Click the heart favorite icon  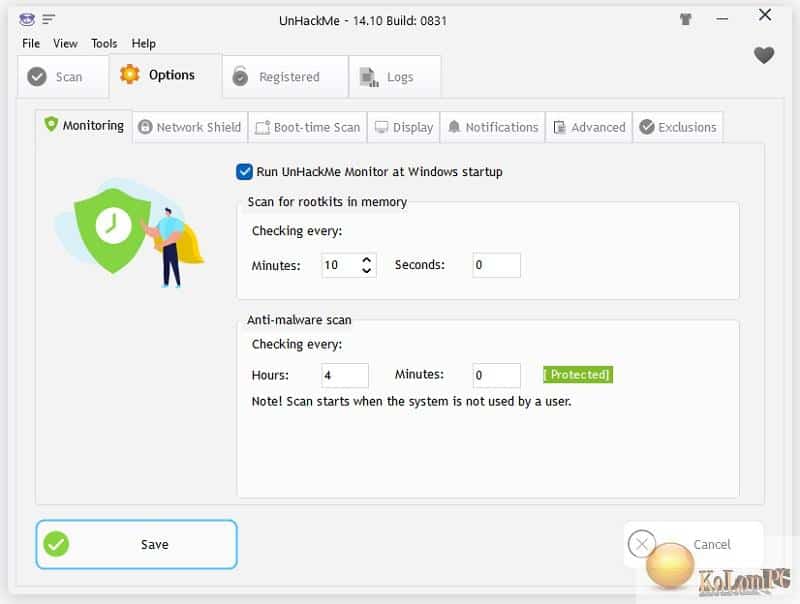point(764,55)
